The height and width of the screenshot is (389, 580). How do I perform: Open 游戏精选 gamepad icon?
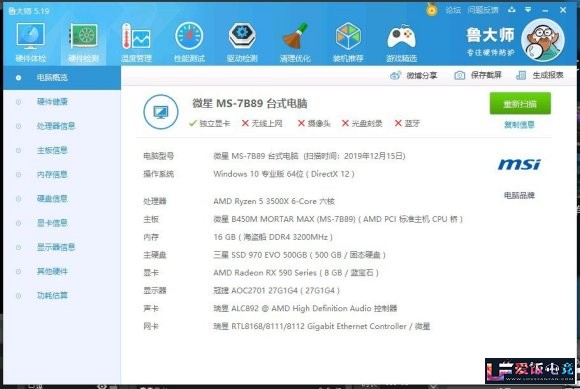pos(401,42)
